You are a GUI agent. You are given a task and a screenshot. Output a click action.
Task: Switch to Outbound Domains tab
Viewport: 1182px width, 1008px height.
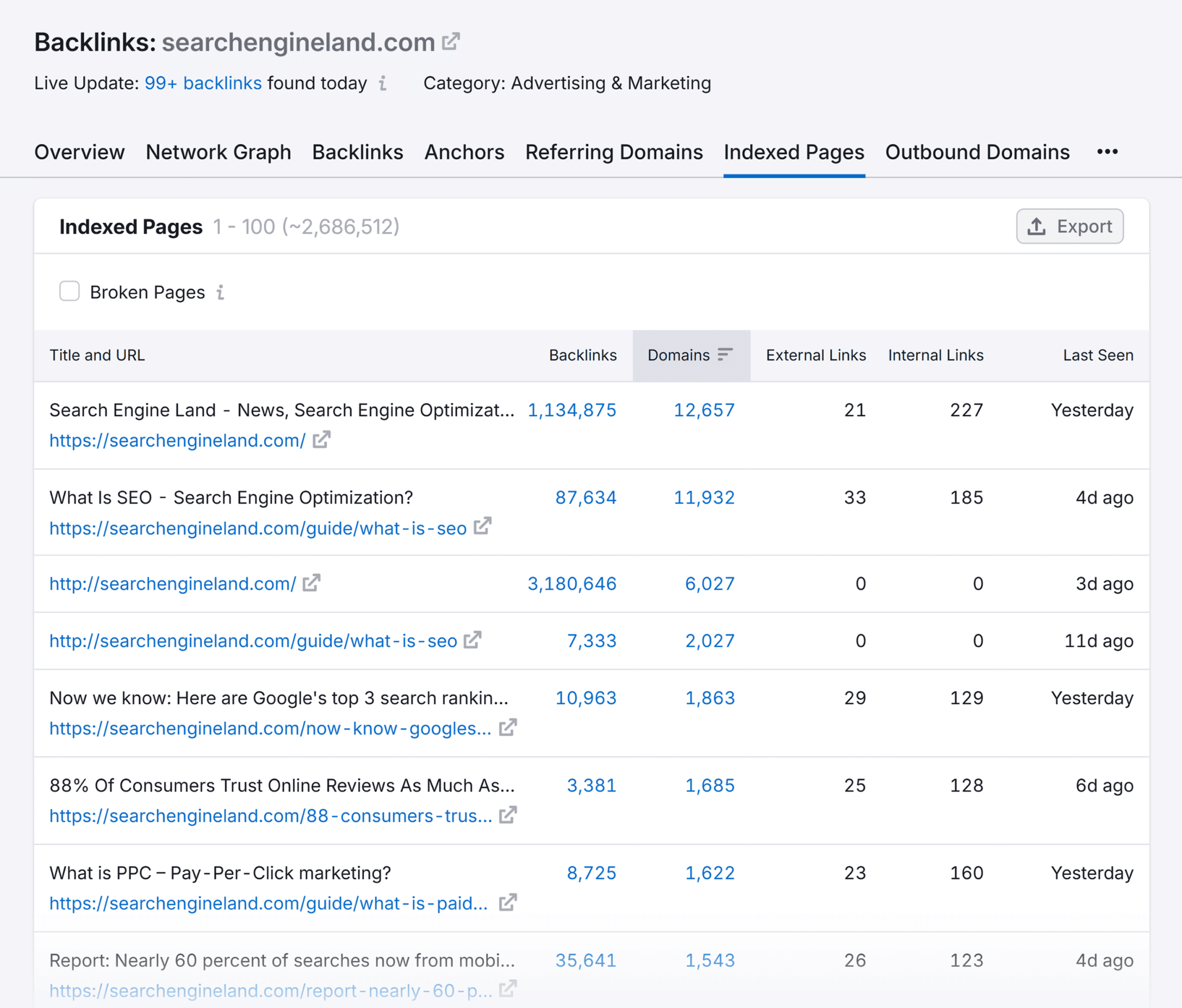coord(978,152)
